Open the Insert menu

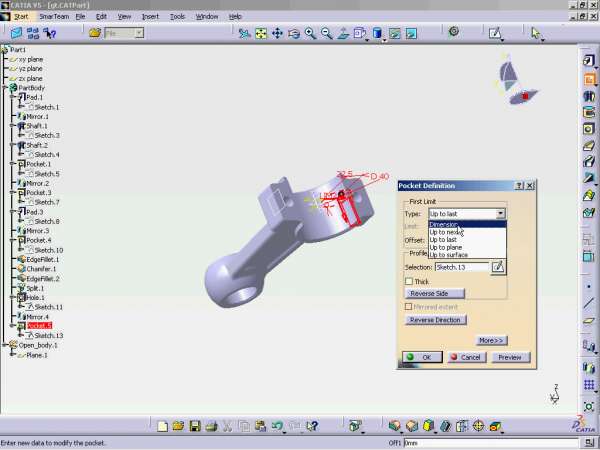tap(150, 16)
